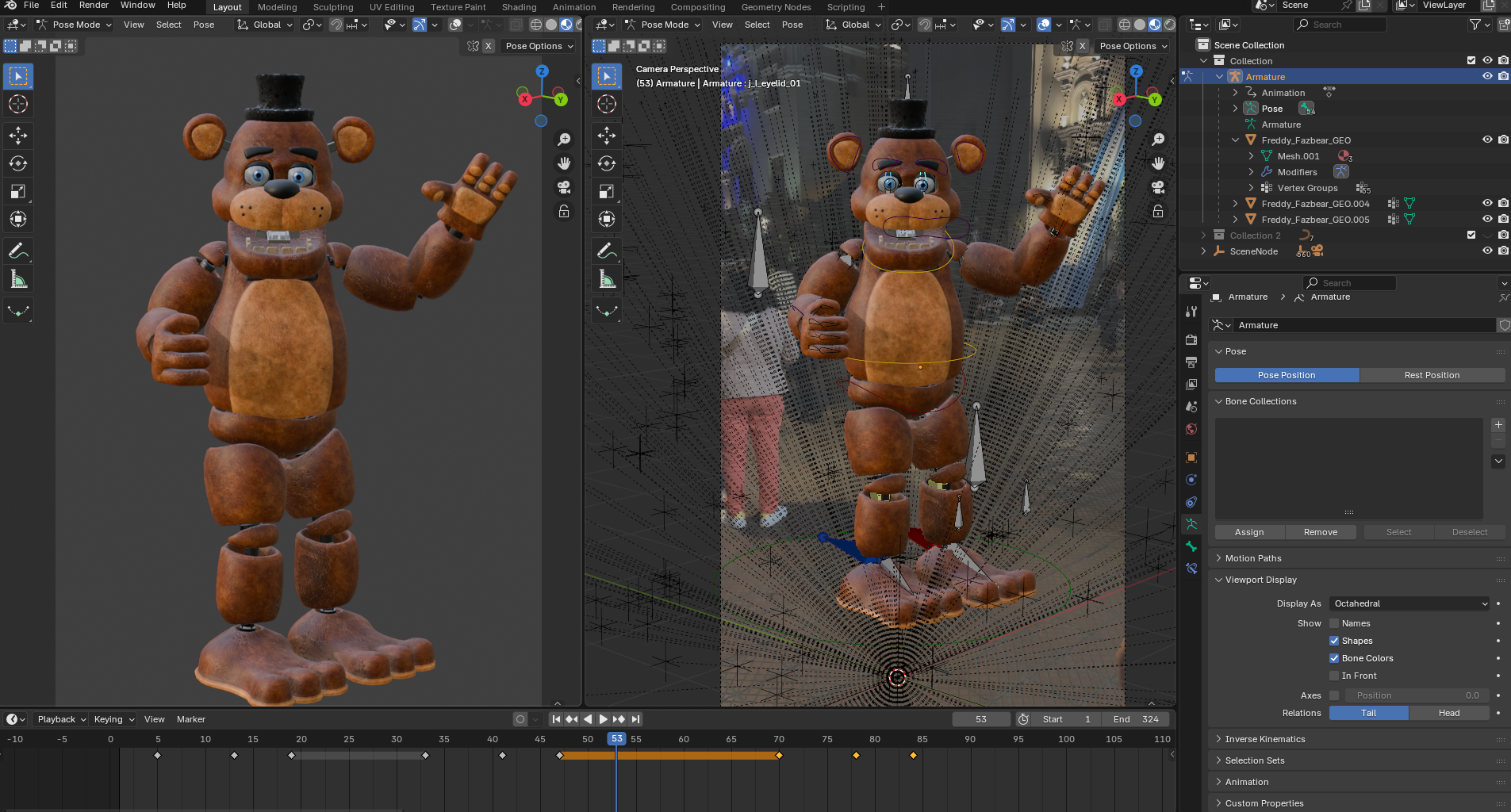Enable the bone Names checkbox
This screenshot has height=812, width=1511.
point(1334,623)
